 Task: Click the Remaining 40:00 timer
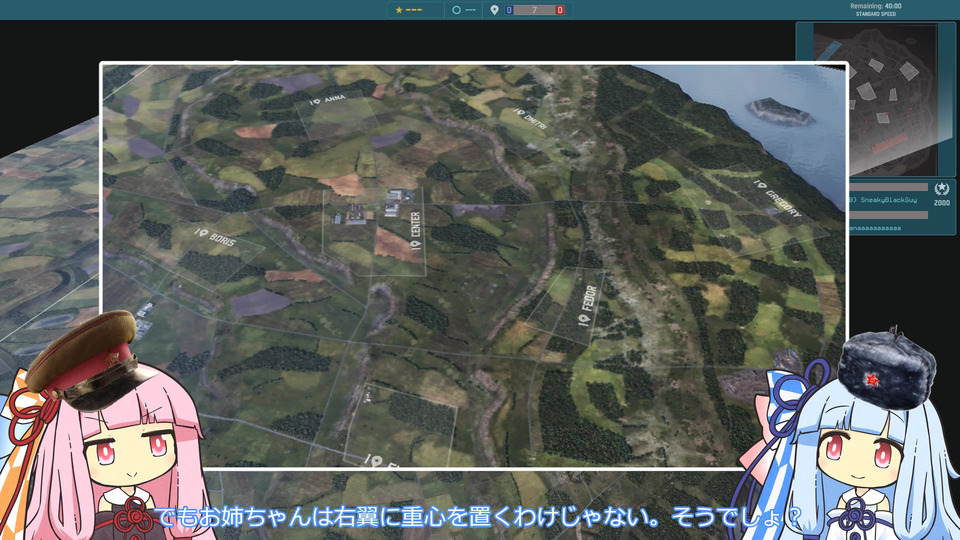(x=876, y=6)
